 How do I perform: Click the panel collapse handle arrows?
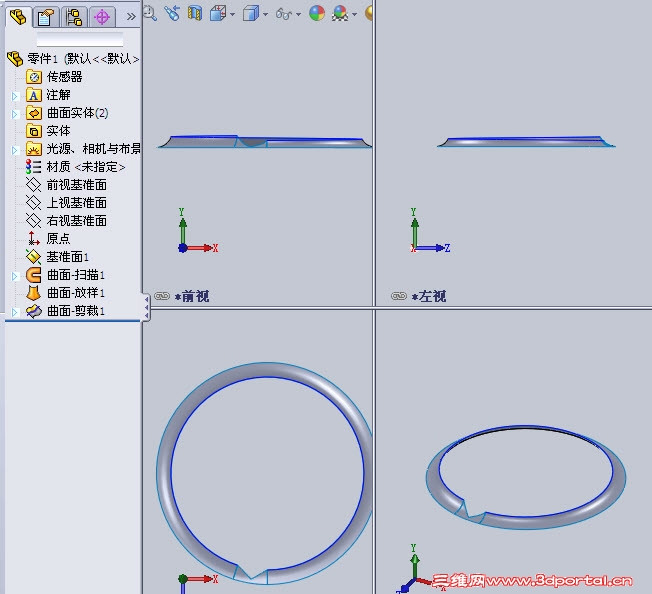tap(146, 307)
